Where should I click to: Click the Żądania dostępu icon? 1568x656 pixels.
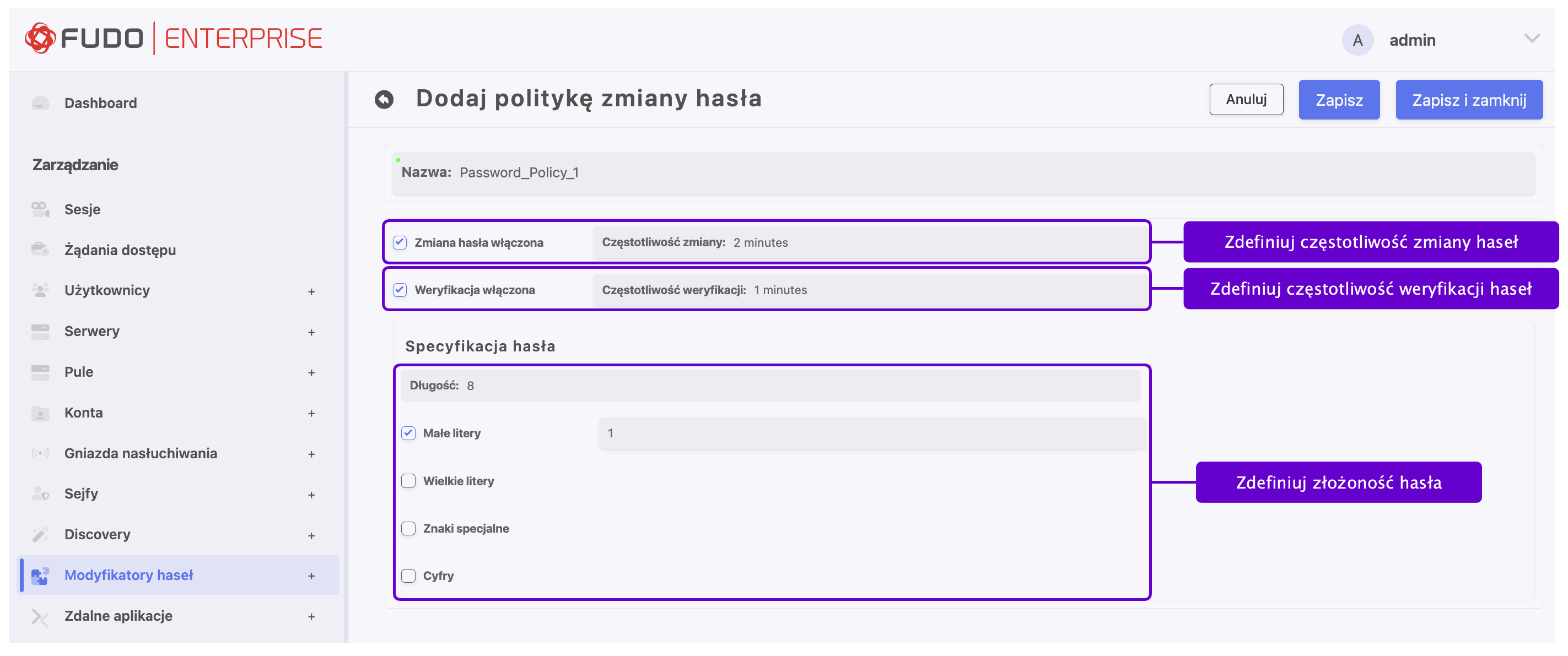[x=40, y=250]
